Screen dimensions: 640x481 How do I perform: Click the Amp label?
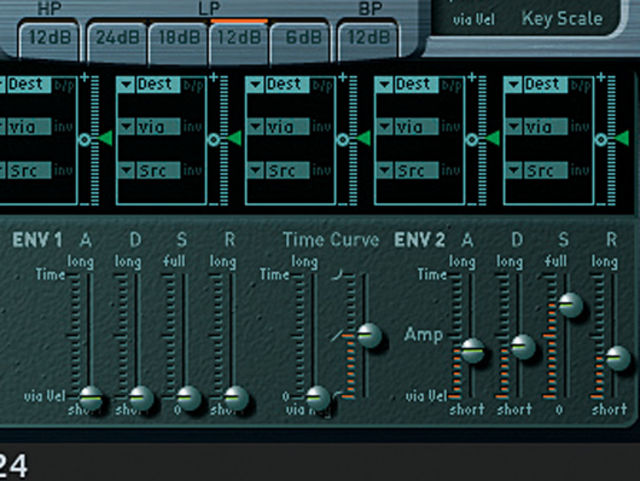coord(424,335)
